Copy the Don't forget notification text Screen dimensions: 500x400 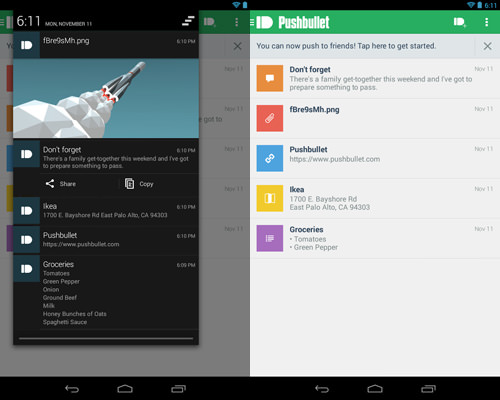(139, 184)
